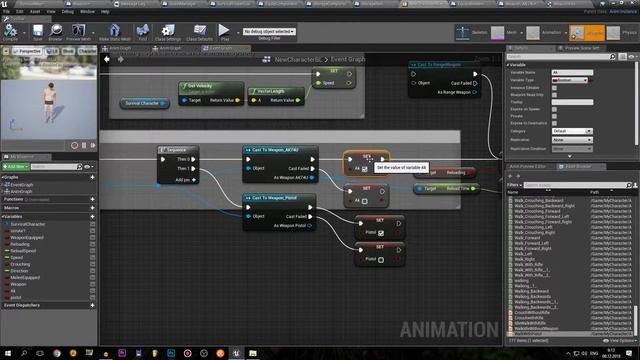Check Pistol checkbox in the lower Pistol SET node
The image size is (640, 360).
pos(381,260)
